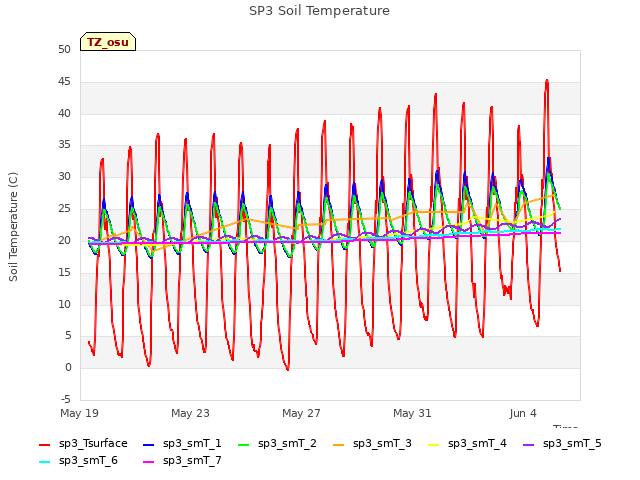Click the 10 y-axis tick label
The width and height of the screenshot is (640, 480).
(x=64, y=304)
